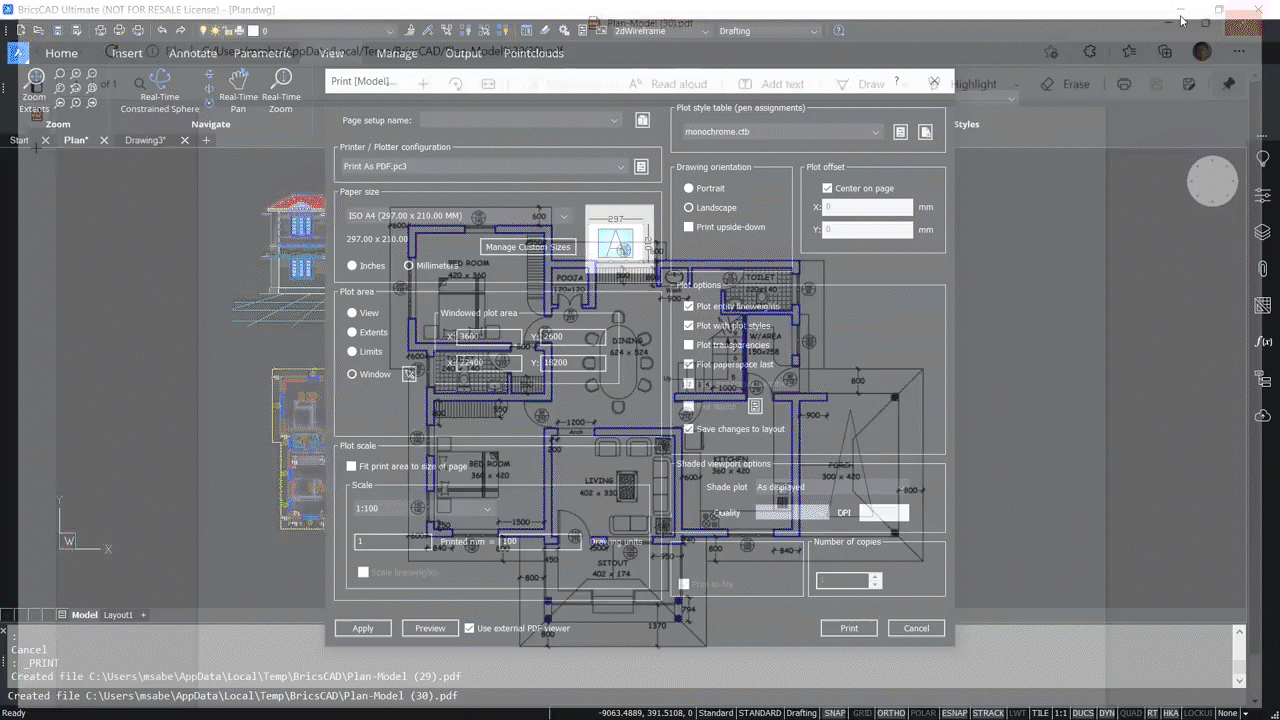Open the page setup dialog icon
The image size is (1280, 720).
[x=642, y=120]
